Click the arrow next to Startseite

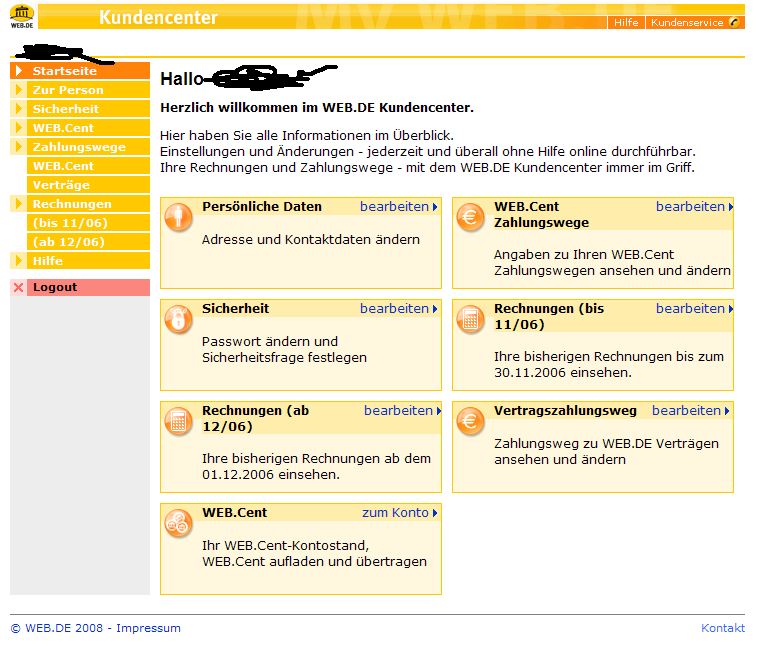pyautogui.click(x=19, y=70)
